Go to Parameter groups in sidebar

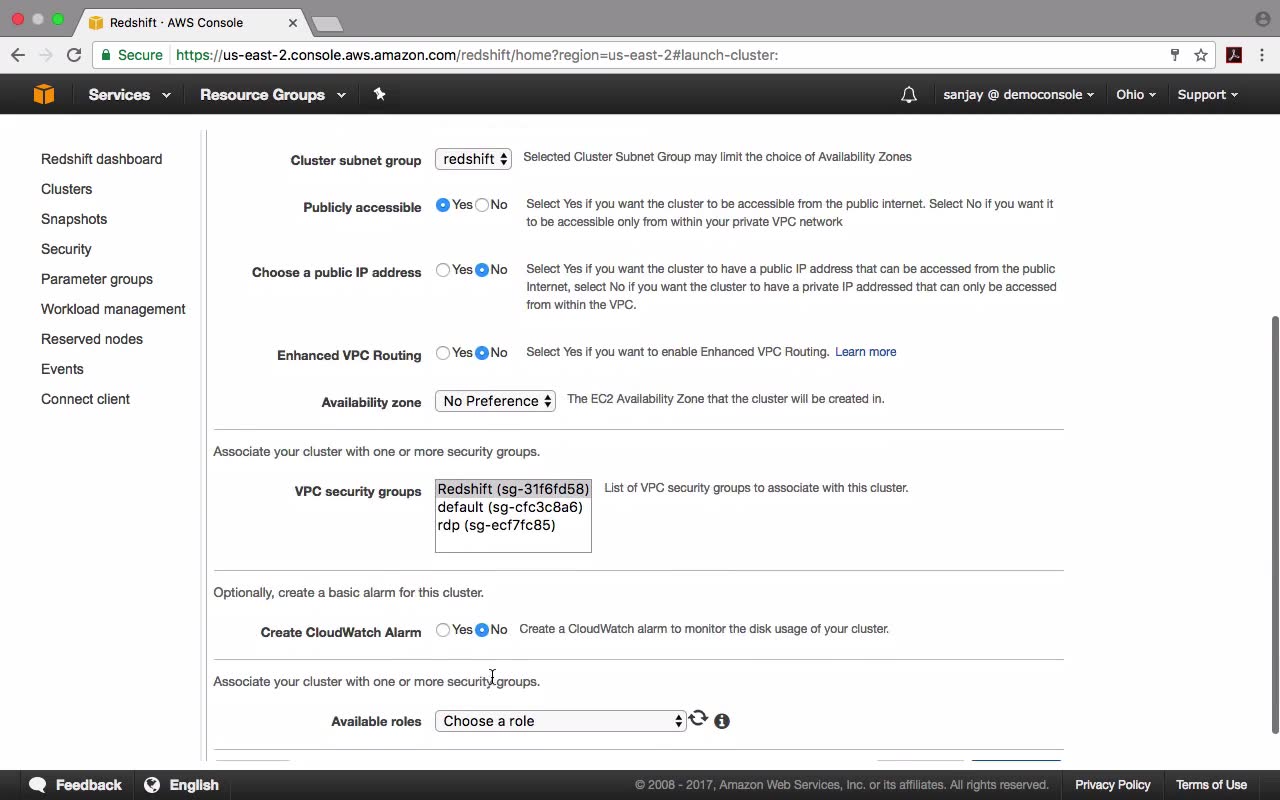coord(97,279)
